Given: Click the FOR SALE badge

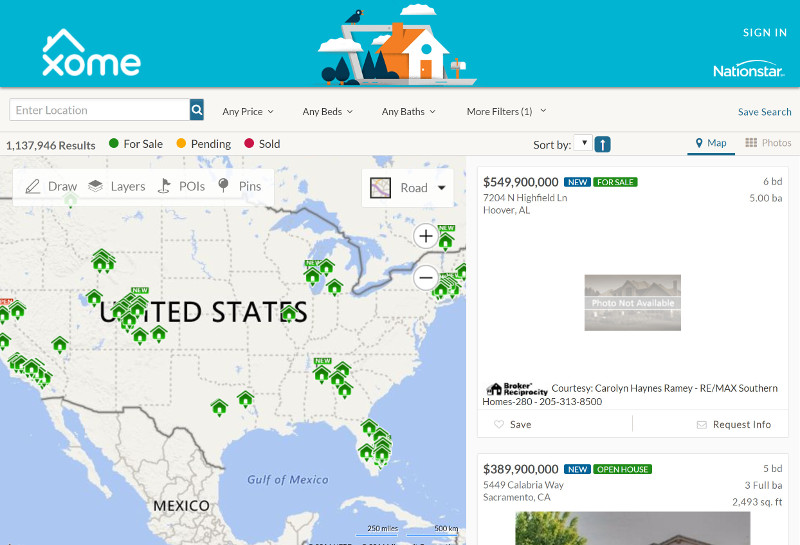Looking at the screenshot, I should (615, 182).
